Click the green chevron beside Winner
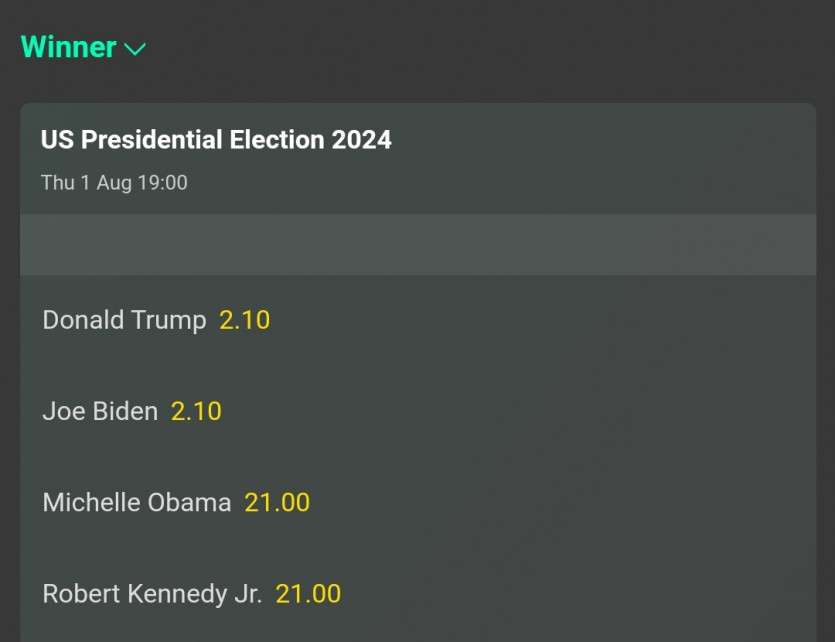Image resolution: width=835 pixels, height=642 pixels. tap(135, 49)
